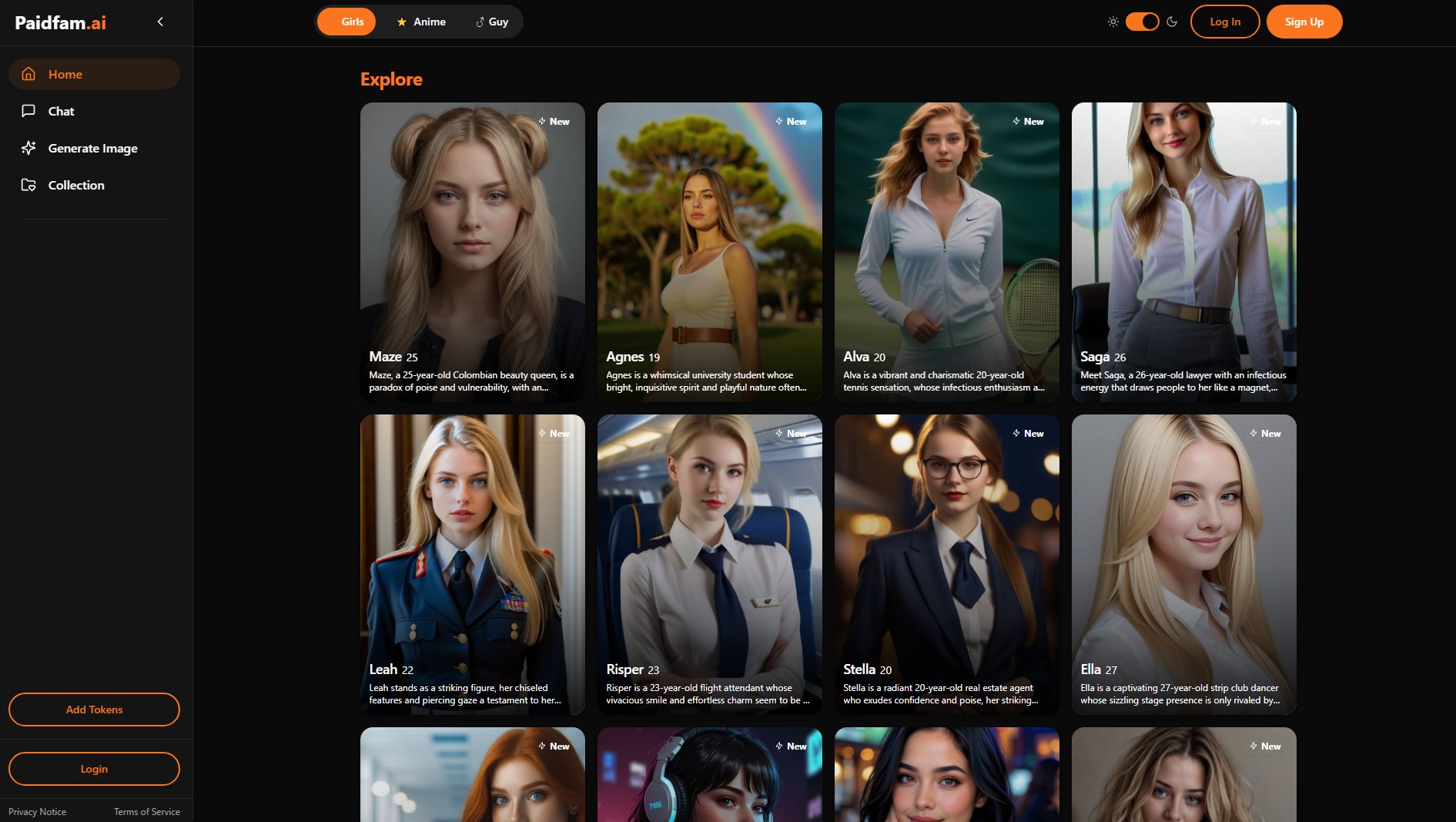This screenshot has width=1456, height=822.
Task: Open Chat via its speech bubble icon
Action: (x=28, y=111)
